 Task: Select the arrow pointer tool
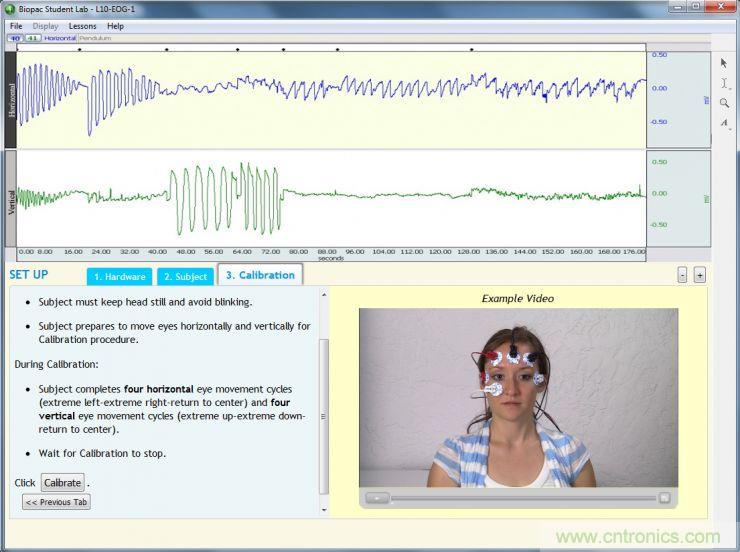click(x=724, y=63)
